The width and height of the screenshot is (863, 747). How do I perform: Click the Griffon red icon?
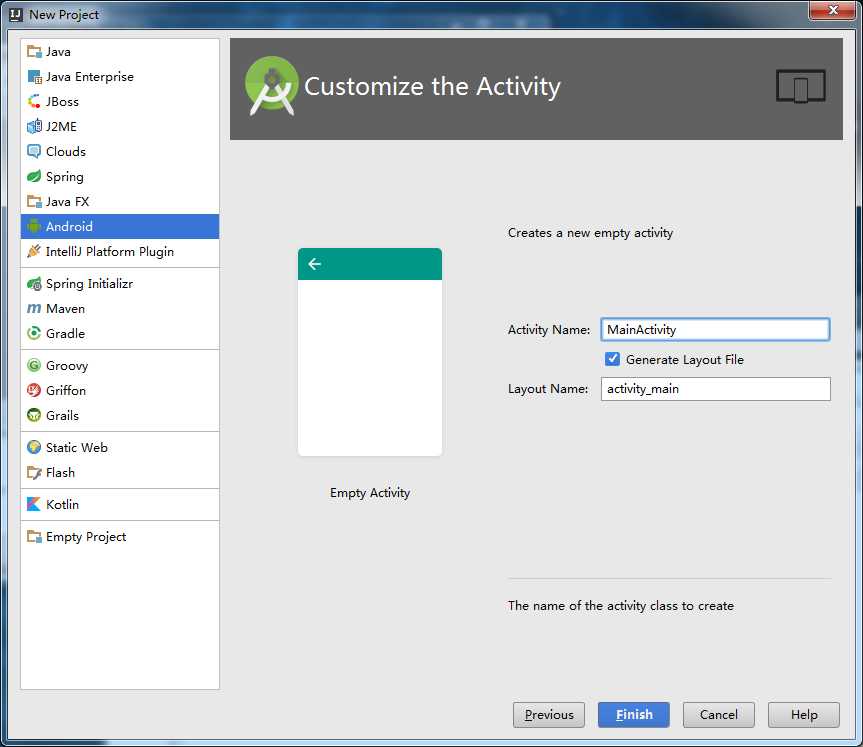pyautogui.click(x=34, y=390)
